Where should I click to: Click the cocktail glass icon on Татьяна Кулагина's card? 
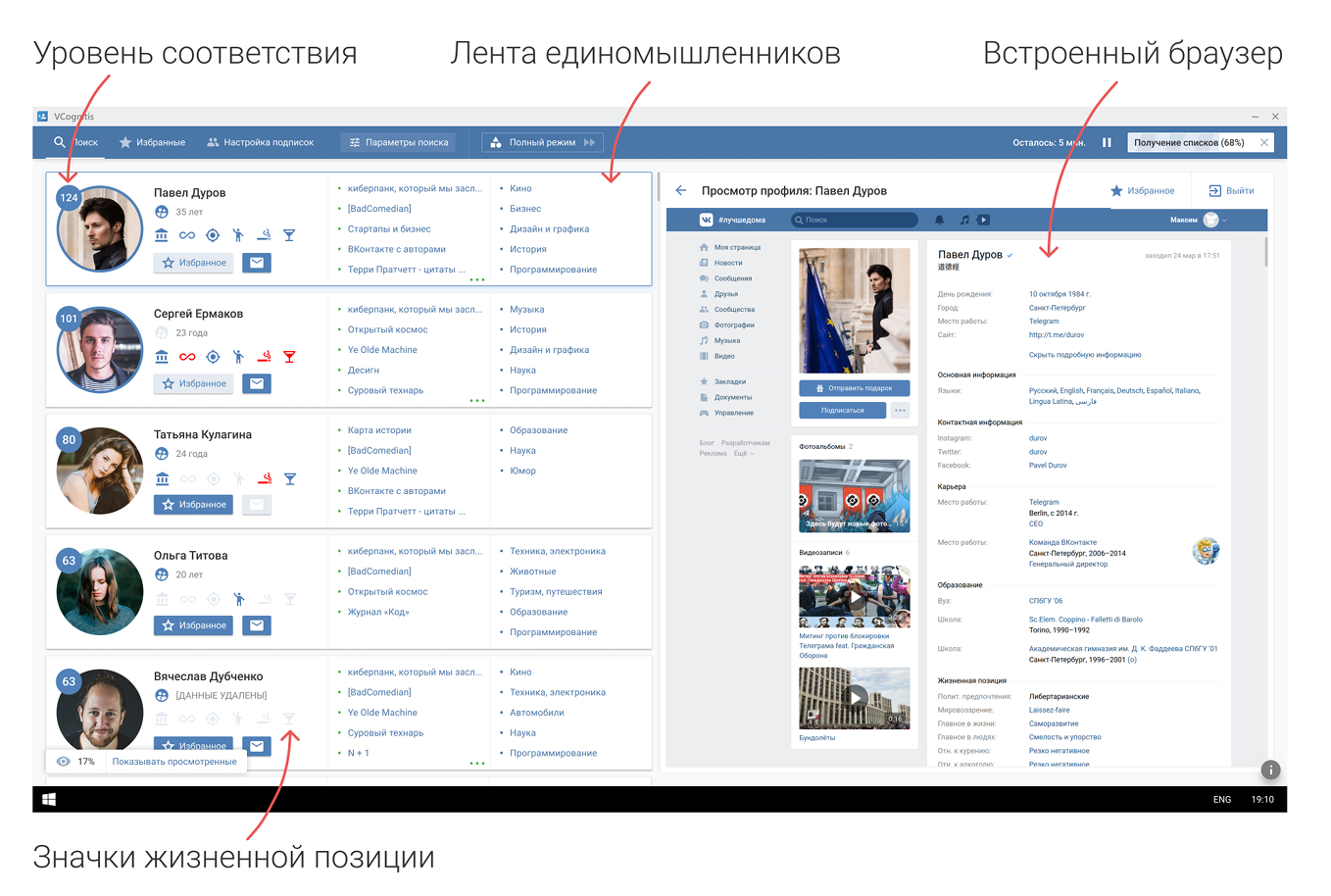pyautogui.click(x=288, y=477)
